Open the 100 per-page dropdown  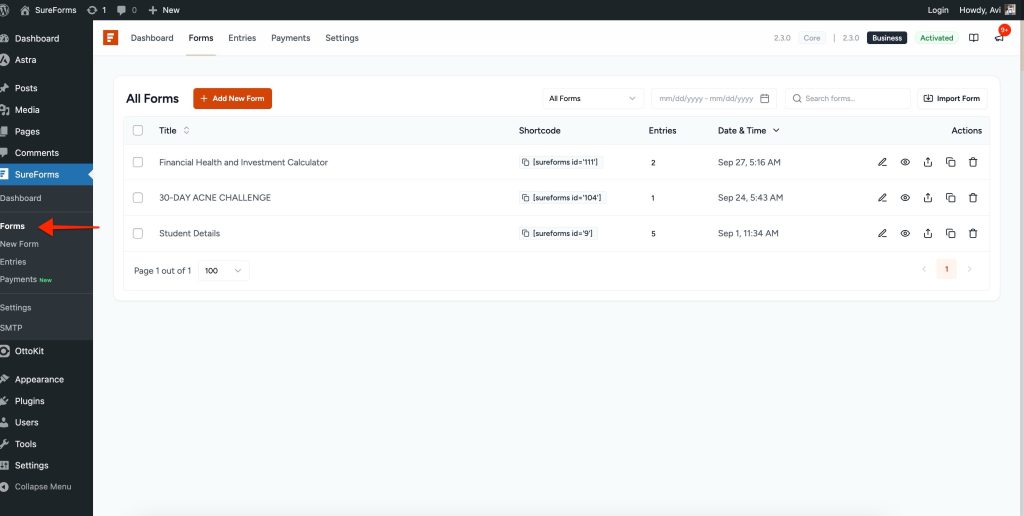pos(223,270)
